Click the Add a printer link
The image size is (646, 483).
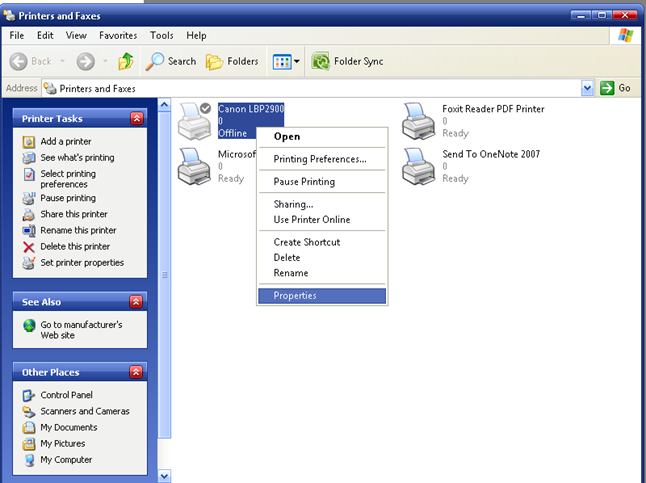[66, 141]
